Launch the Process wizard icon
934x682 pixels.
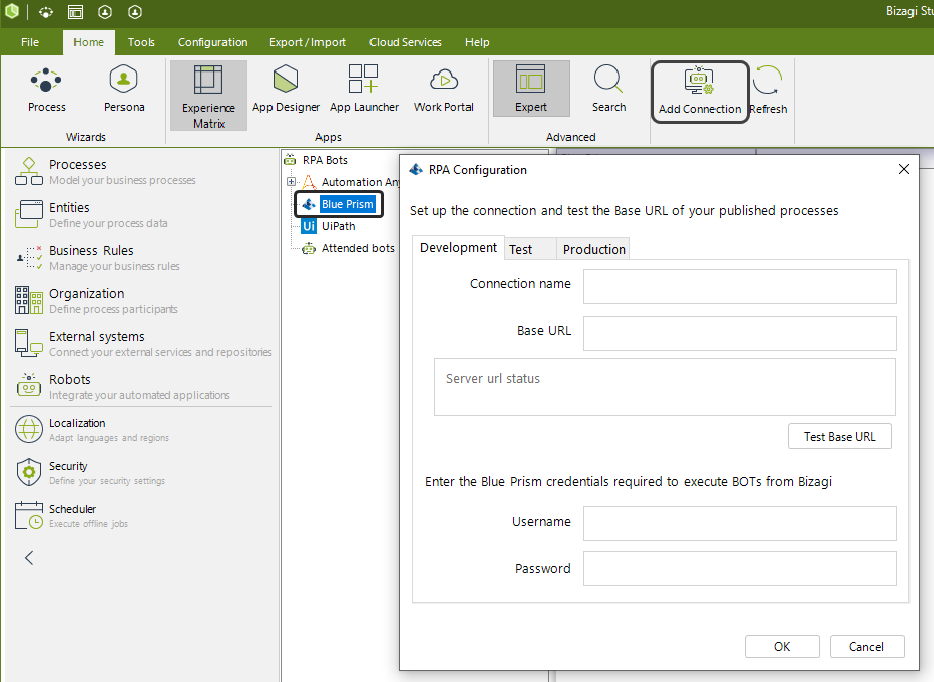pyautogui.click(x=46, y=89)
